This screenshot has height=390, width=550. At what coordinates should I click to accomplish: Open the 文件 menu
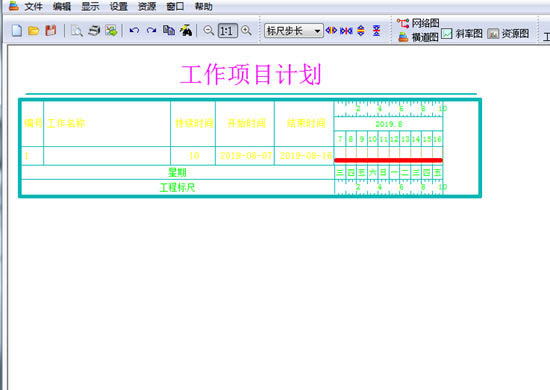pos(34,6)
